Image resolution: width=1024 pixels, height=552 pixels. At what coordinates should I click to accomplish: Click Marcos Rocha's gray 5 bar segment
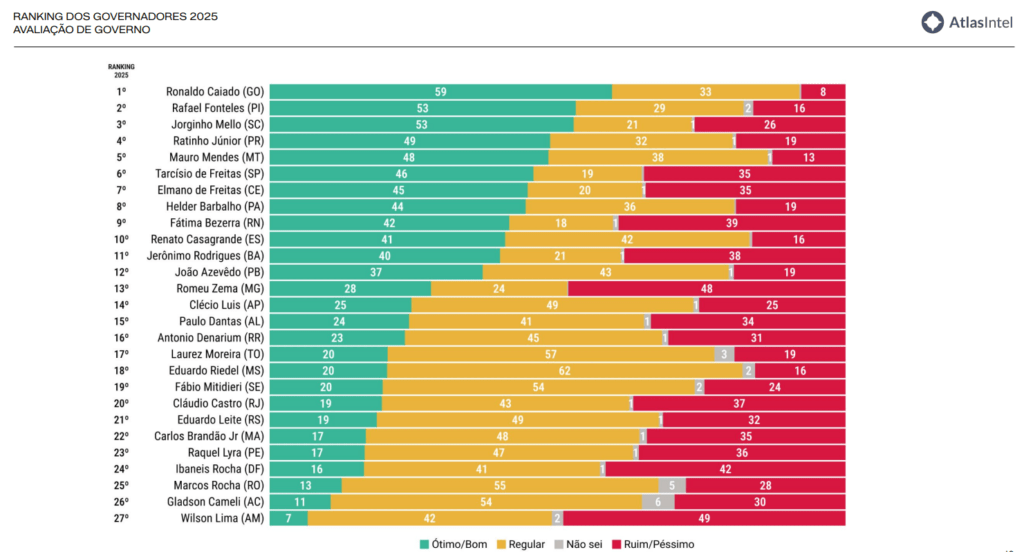tap(671, 485)
